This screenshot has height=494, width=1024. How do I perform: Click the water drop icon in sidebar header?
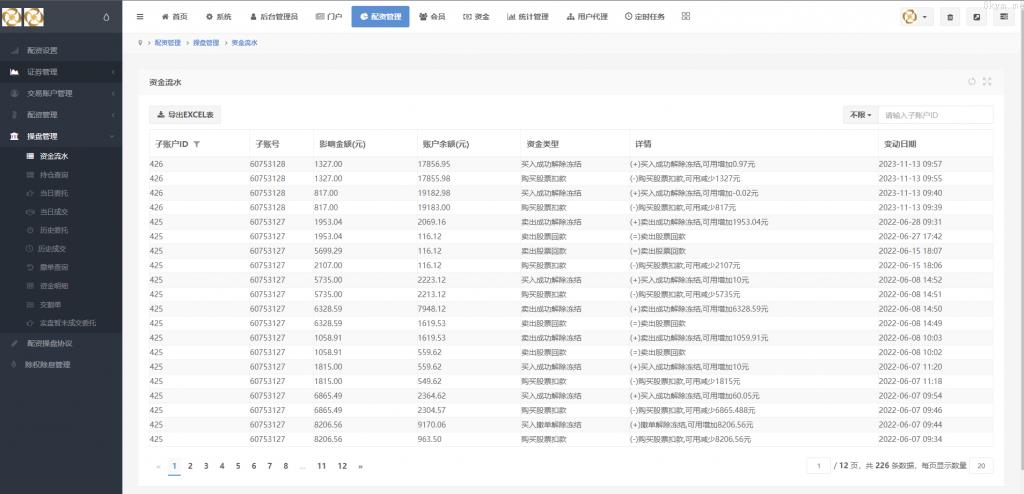pos(106,17)
